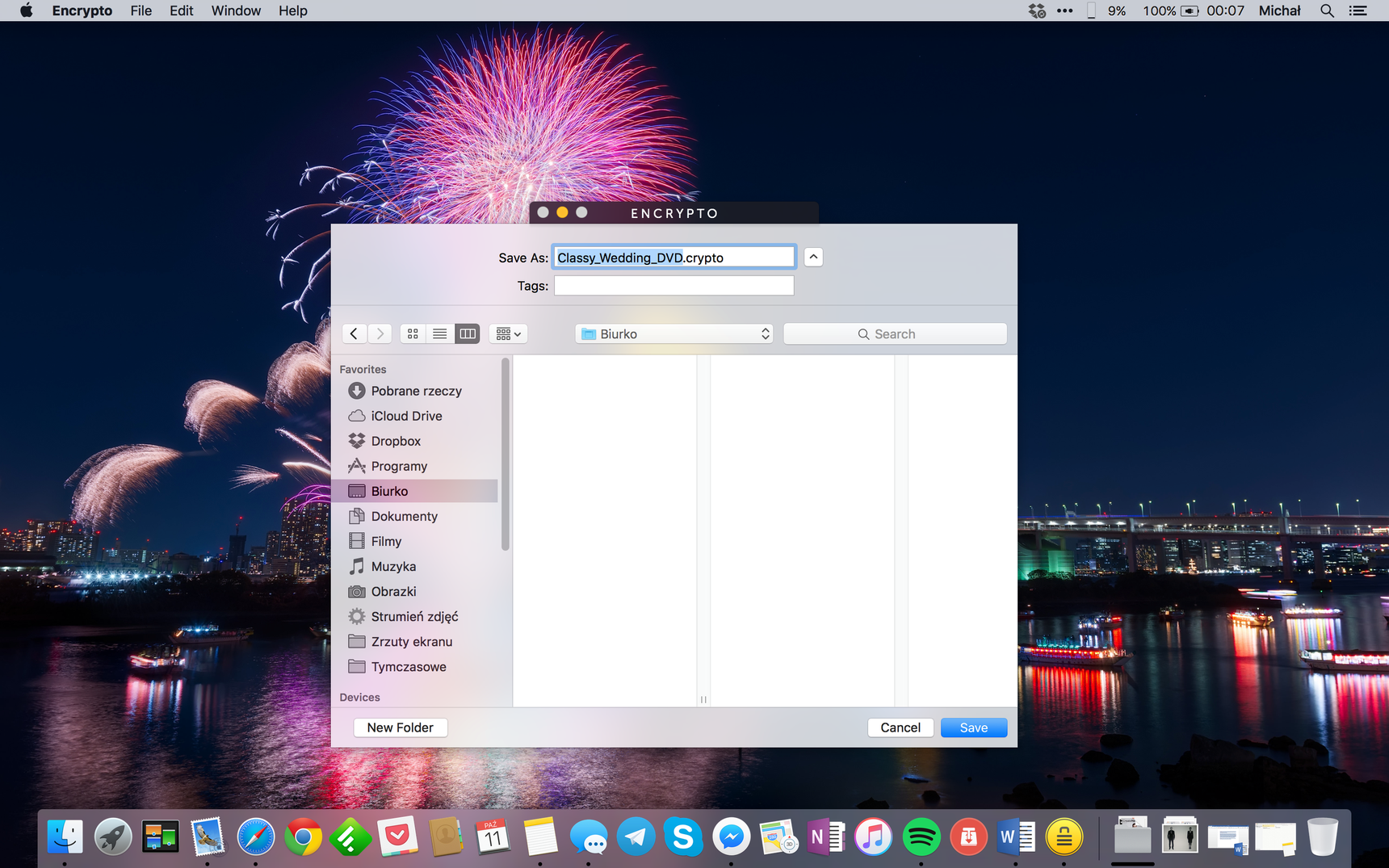1389x868 pixels.
Task: Select Pobrane rzeczy in sidebar
Action: (415, 391)
